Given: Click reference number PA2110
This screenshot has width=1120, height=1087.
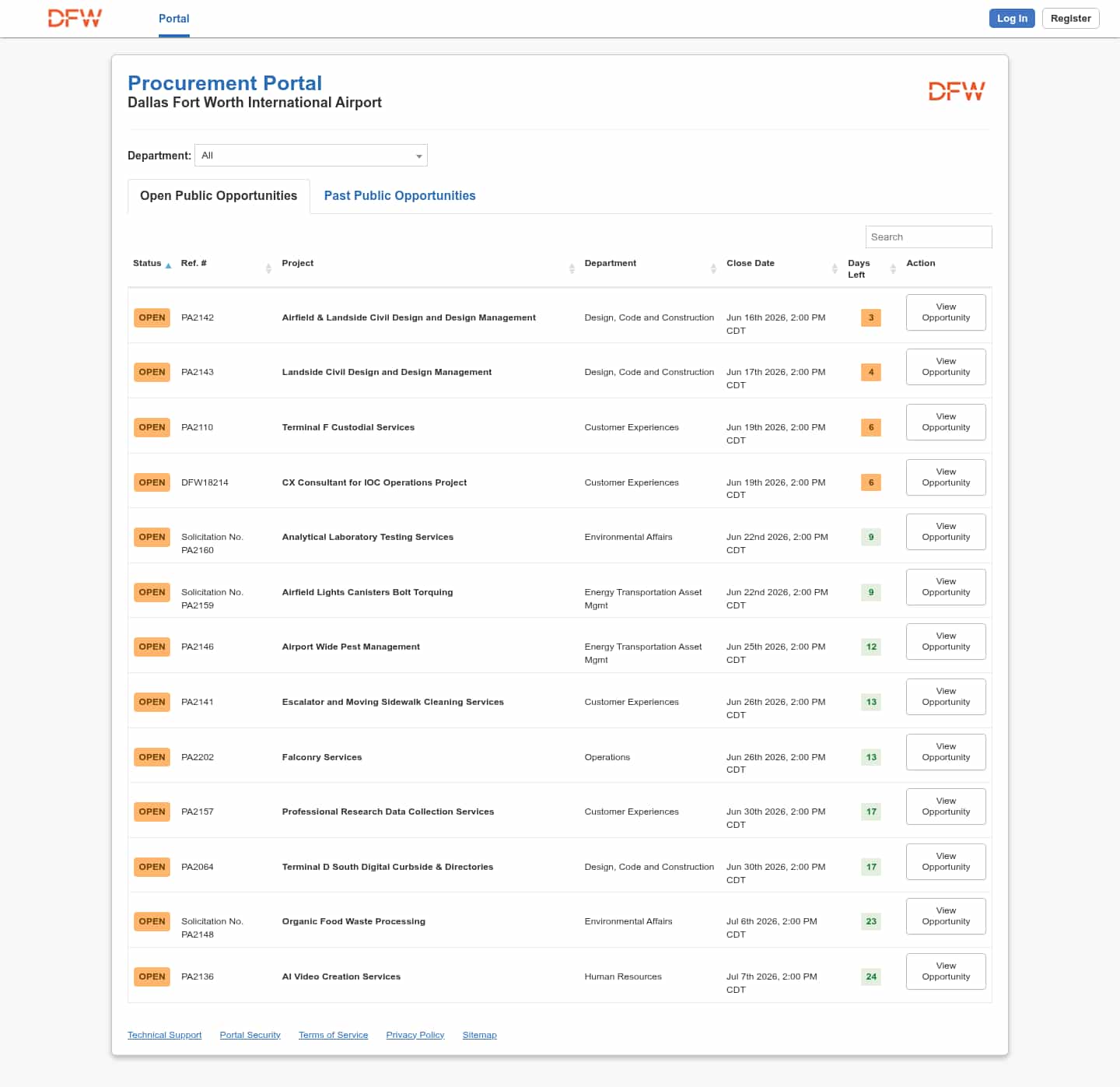Looking at the screenshot, I should click(x=197, y=427).
